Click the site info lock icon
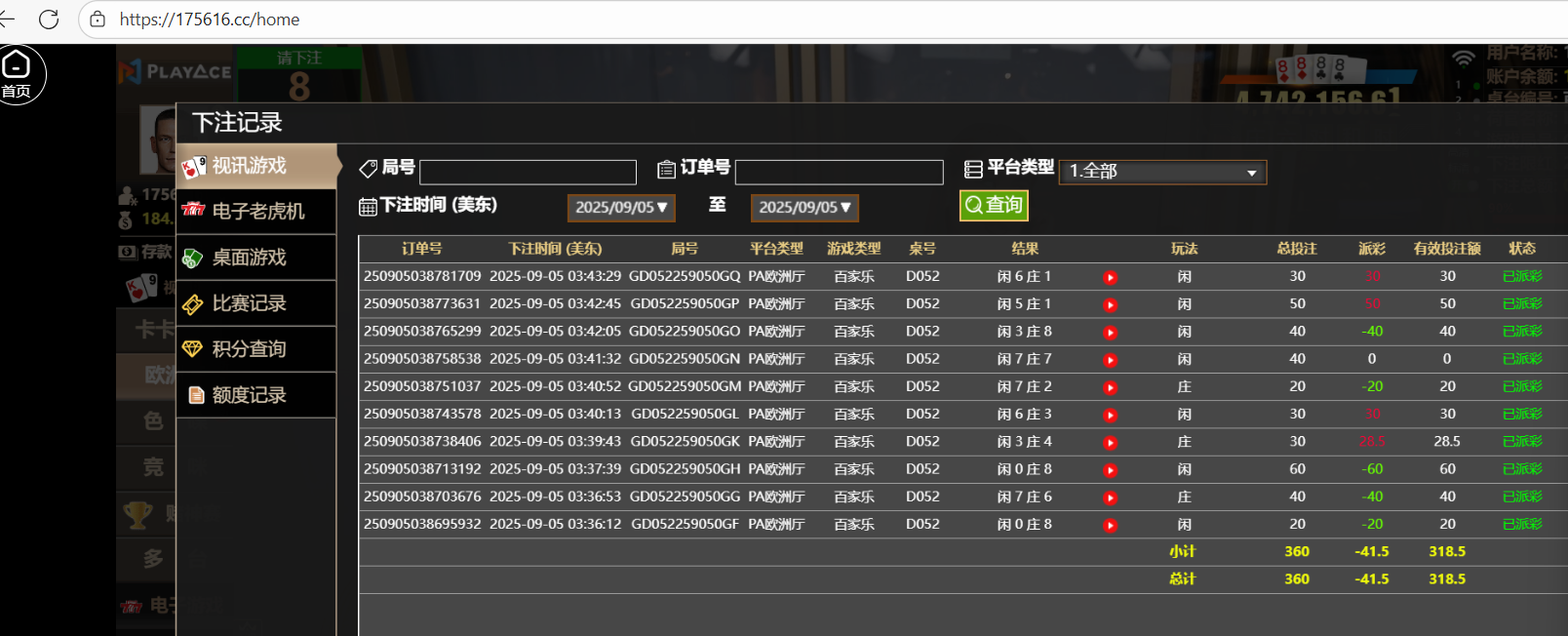Viewport: 1568px width, 636px height. coord(98,20)
